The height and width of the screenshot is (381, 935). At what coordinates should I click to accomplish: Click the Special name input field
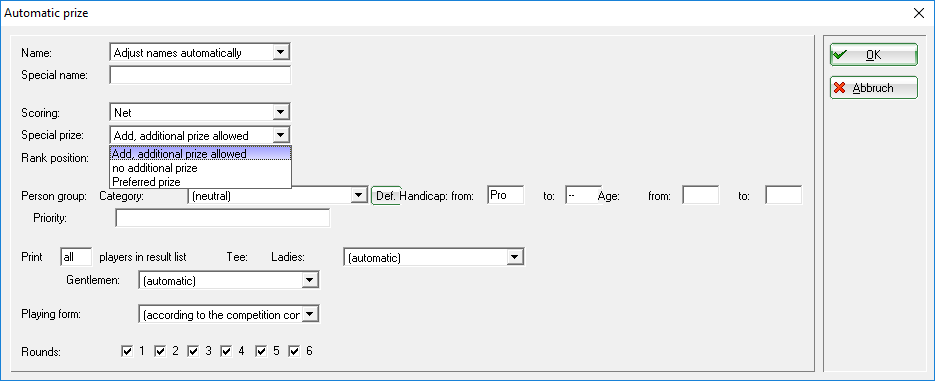(x=200, y=75)
